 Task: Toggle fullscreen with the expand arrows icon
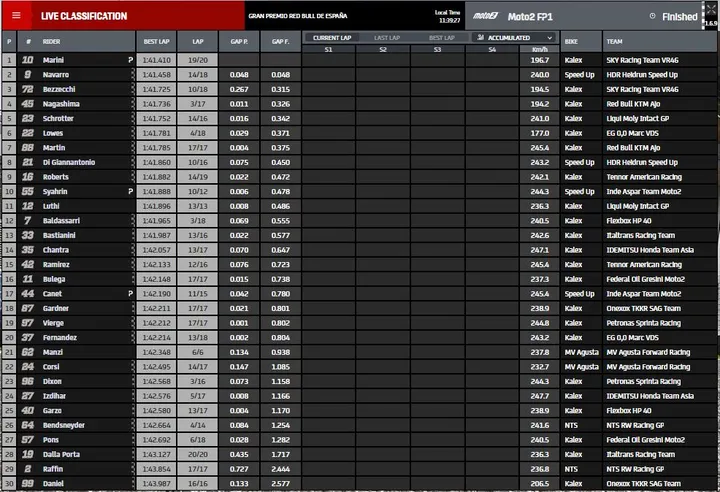tap(711, 10)
